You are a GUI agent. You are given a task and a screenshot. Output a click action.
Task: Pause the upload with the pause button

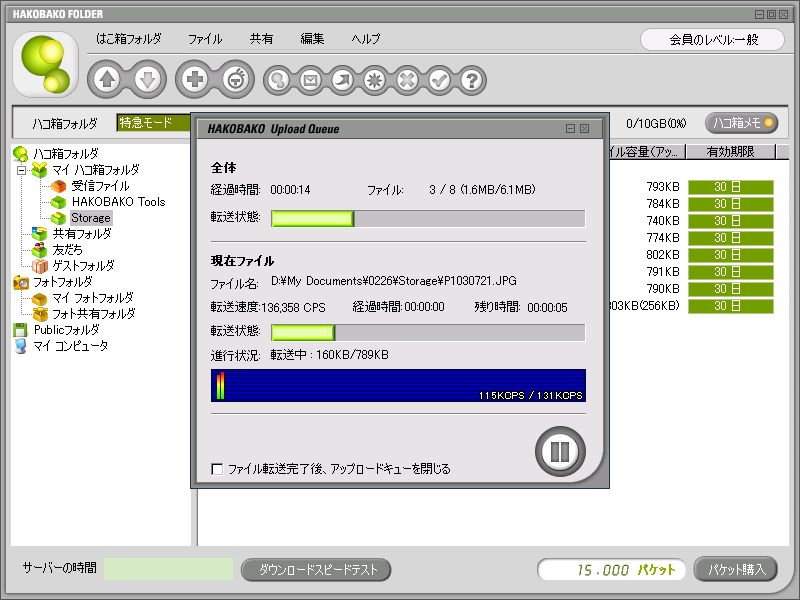pyautogui.click(x=560, y=452)
